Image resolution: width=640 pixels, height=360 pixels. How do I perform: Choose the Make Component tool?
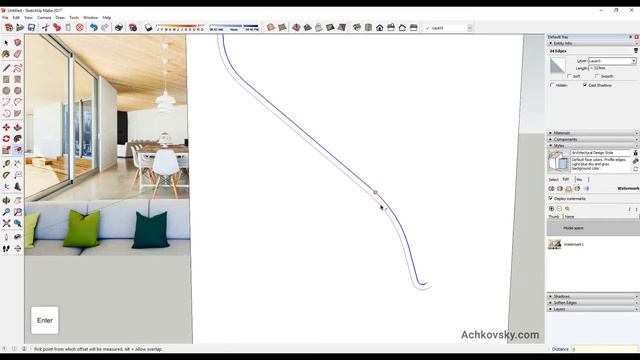(18, 42)
